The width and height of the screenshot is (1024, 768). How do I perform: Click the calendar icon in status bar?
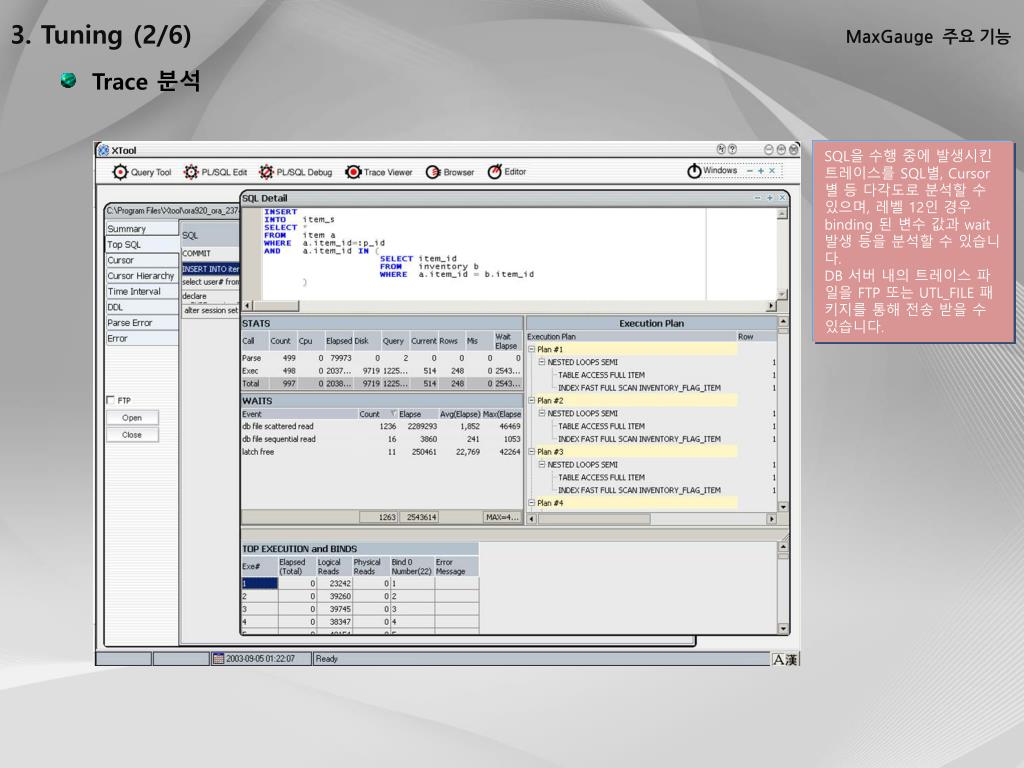(219, 658)
